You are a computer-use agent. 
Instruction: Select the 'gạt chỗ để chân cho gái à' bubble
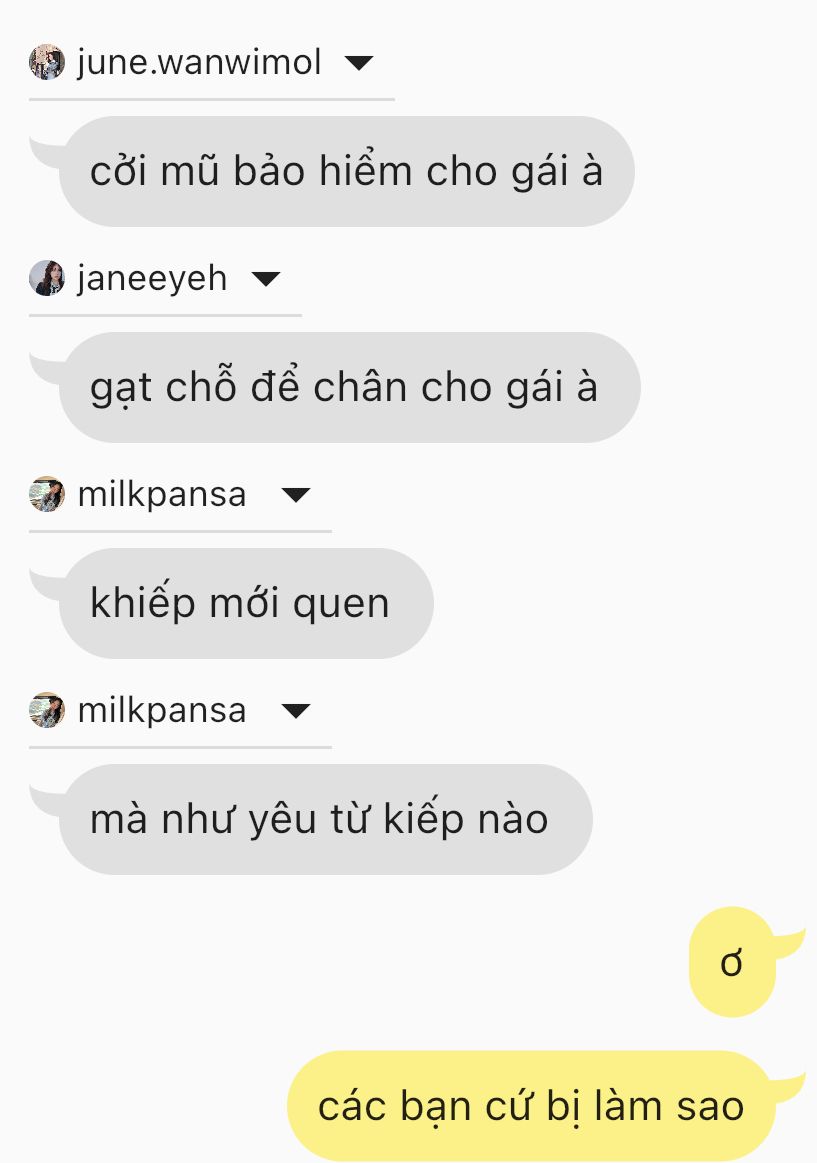point(349,387)
